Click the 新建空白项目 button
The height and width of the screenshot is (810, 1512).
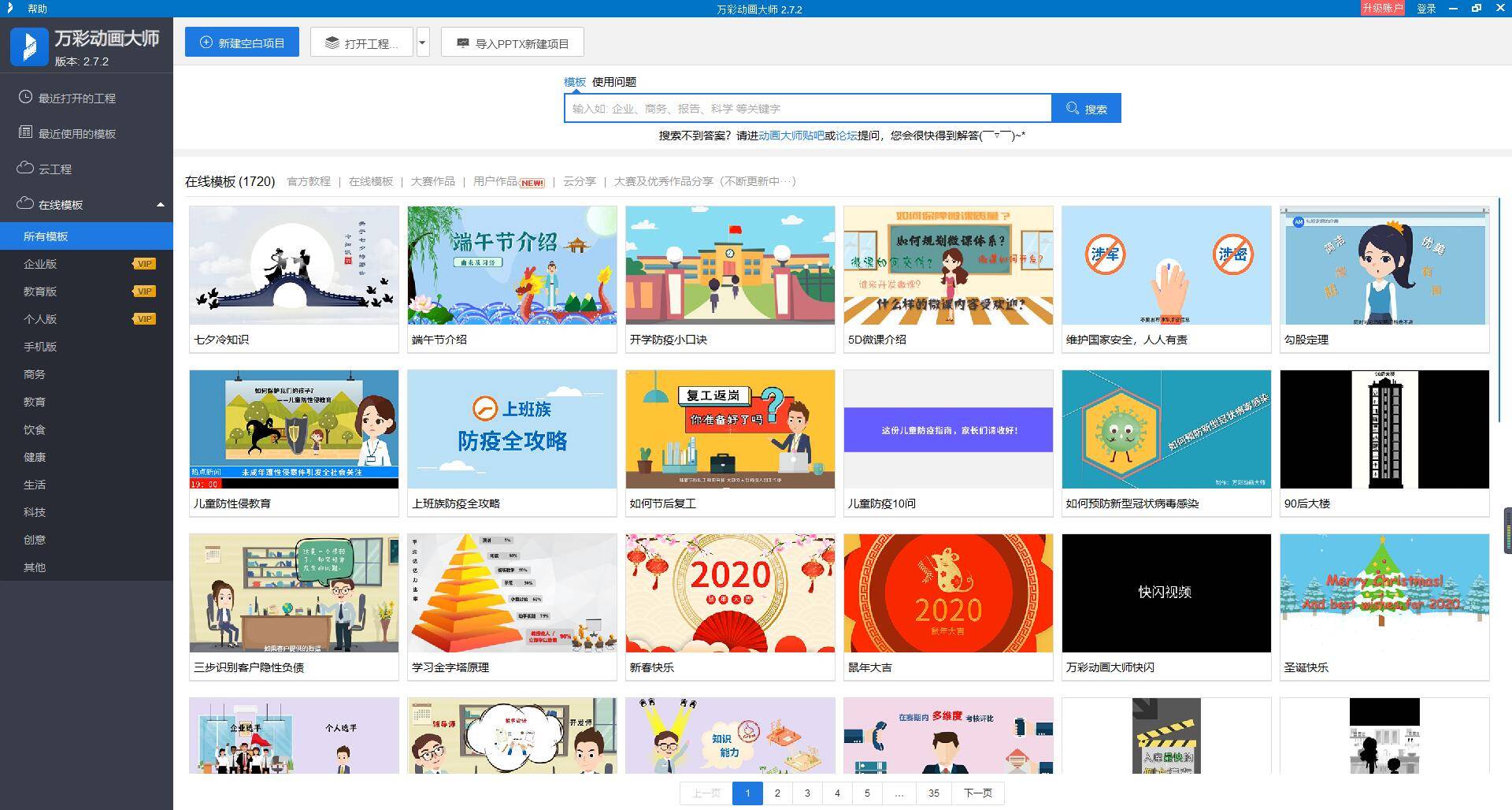[242, 43]
